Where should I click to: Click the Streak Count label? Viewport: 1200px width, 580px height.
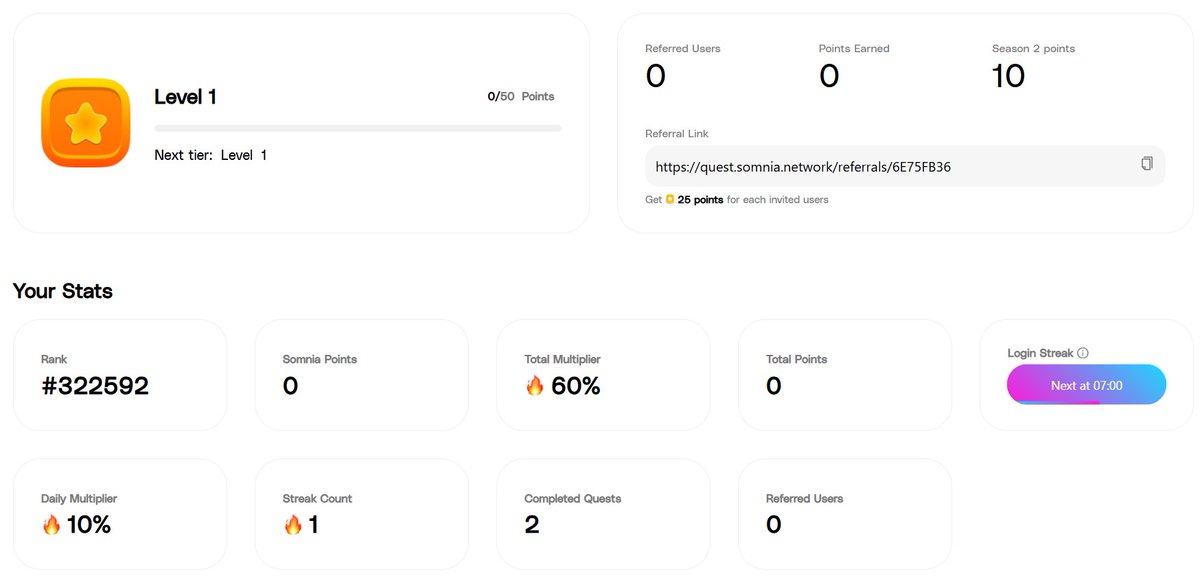coord(318,498)
